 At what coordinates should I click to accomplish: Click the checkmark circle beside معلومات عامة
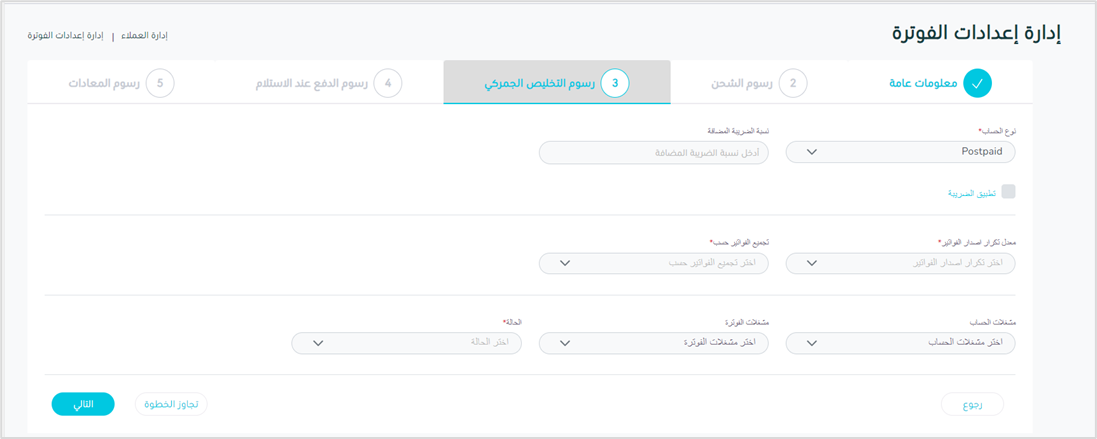click(x=977, y=83)
